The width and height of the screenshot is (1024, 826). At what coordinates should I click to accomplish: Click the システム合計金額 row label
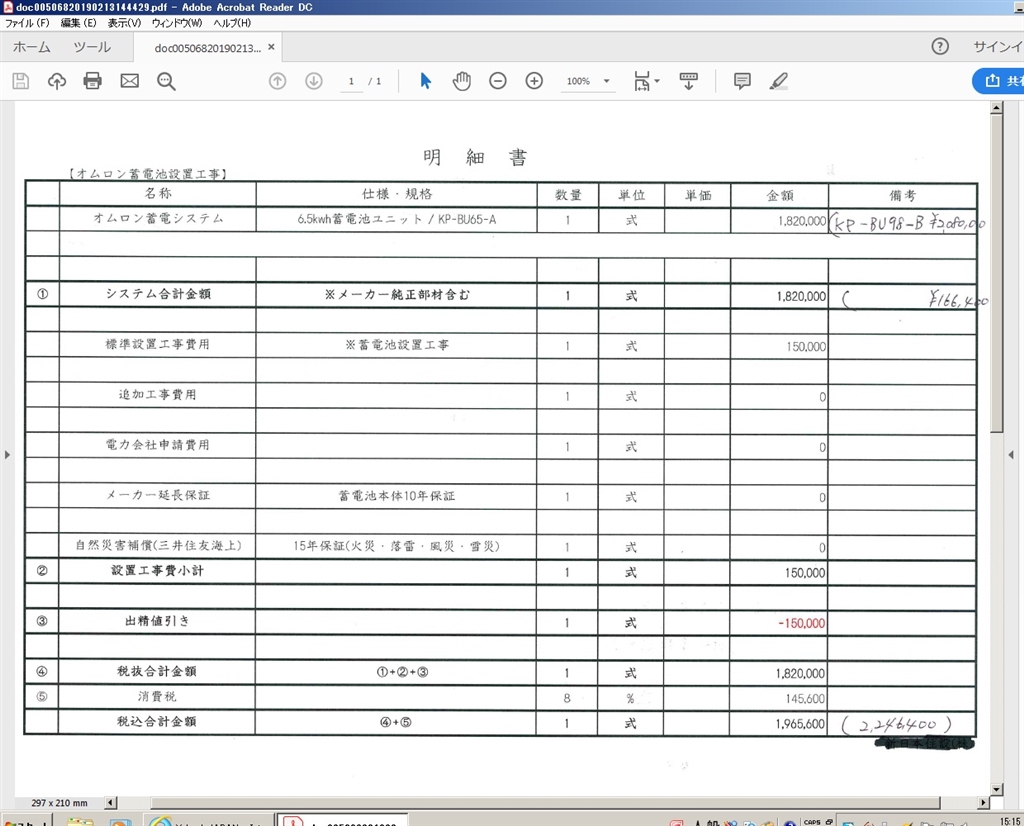[x=158, y=294]
